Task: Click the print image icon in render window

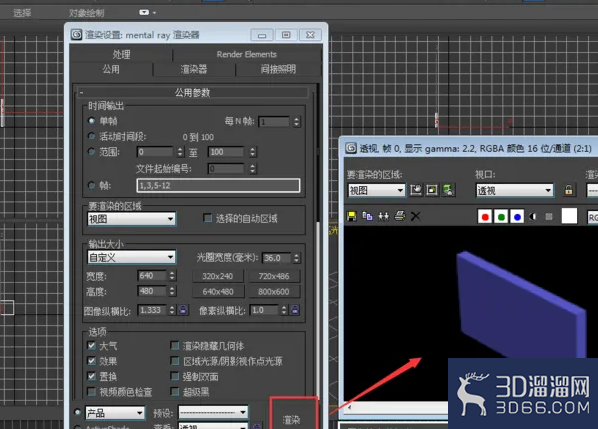Action: 399,216
